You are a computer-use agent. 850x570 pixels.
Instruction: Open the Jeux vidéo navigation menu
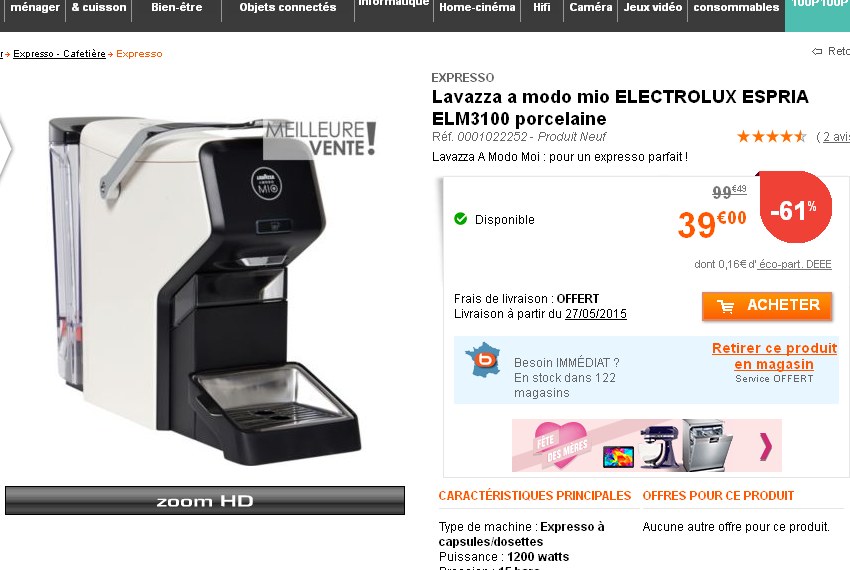point(653,8)
